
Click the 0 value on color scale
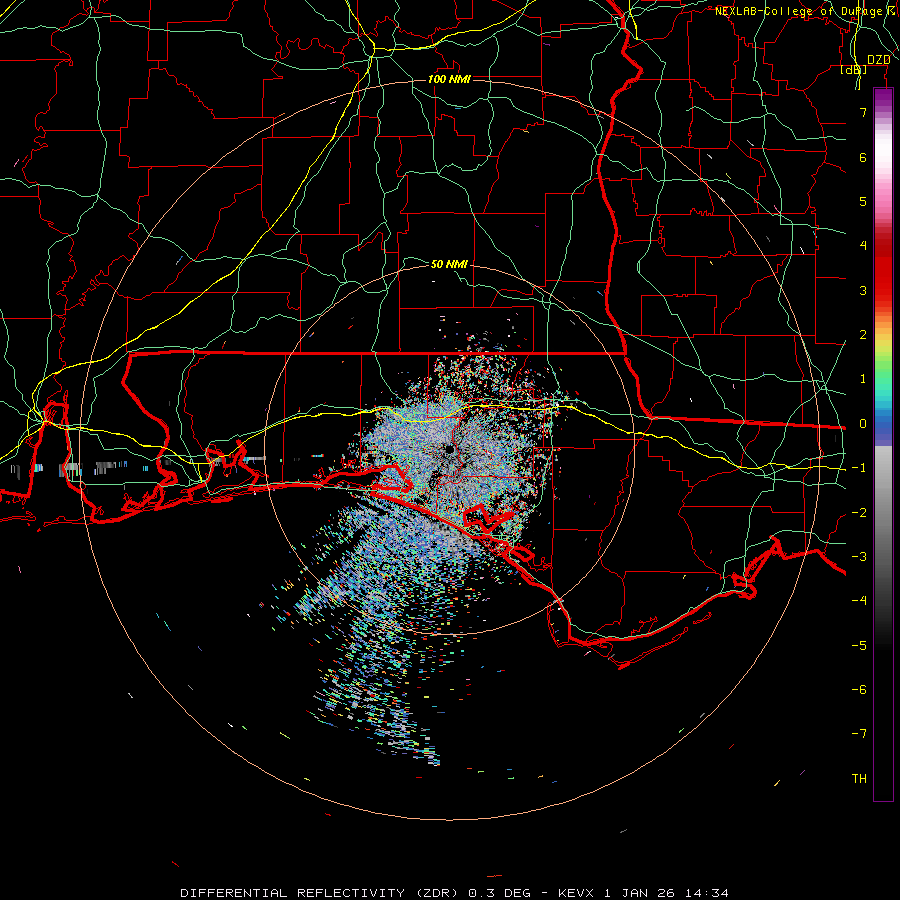(x=863, y=424)
